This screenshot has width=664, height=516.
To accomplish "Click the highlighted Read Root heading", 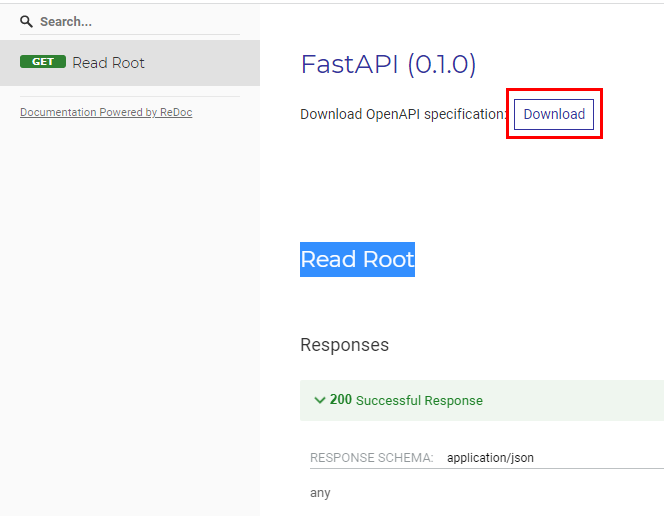I will tap(357, 259).
